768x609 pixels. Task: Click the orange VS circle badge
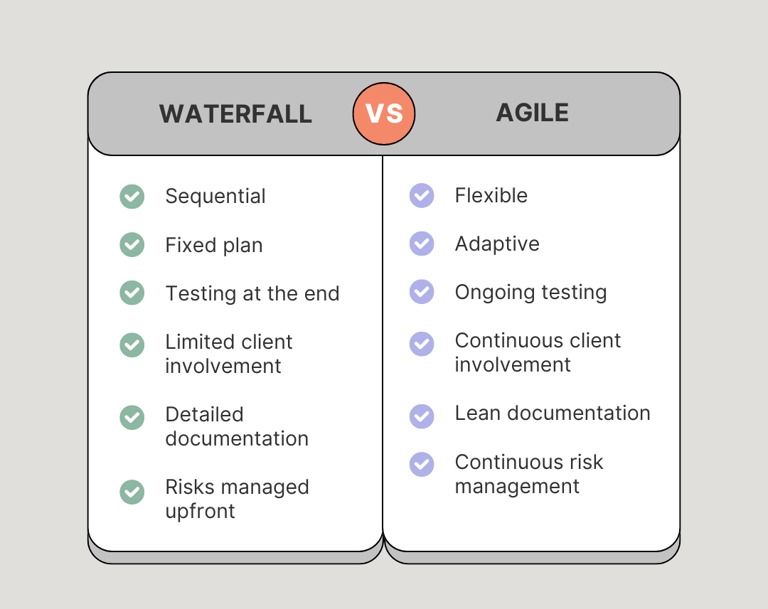click(x=384, y=114)
